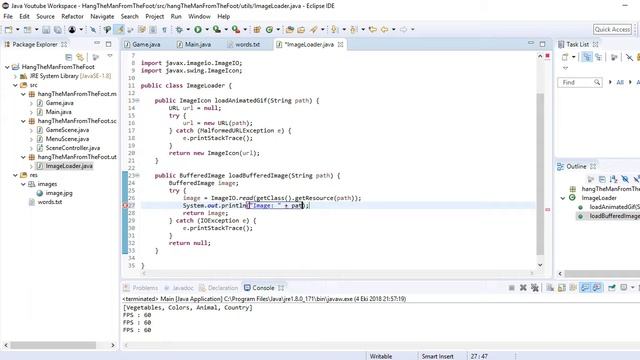The width and height of the screenshot is (640, 360).
Task: Click the All filter link in Task List
Action: [x=620, y=82]
